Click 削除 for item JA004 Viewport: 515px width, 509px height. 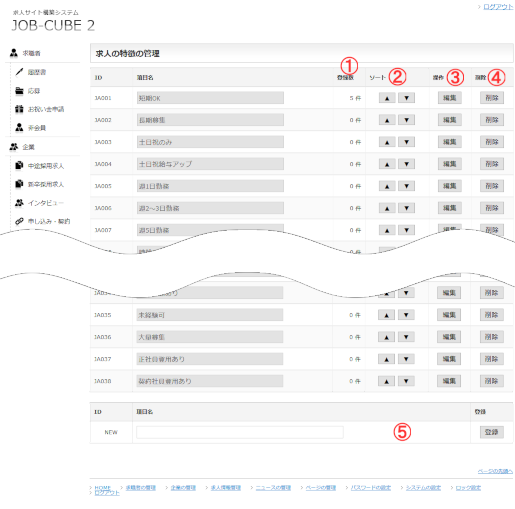point(492,164)
